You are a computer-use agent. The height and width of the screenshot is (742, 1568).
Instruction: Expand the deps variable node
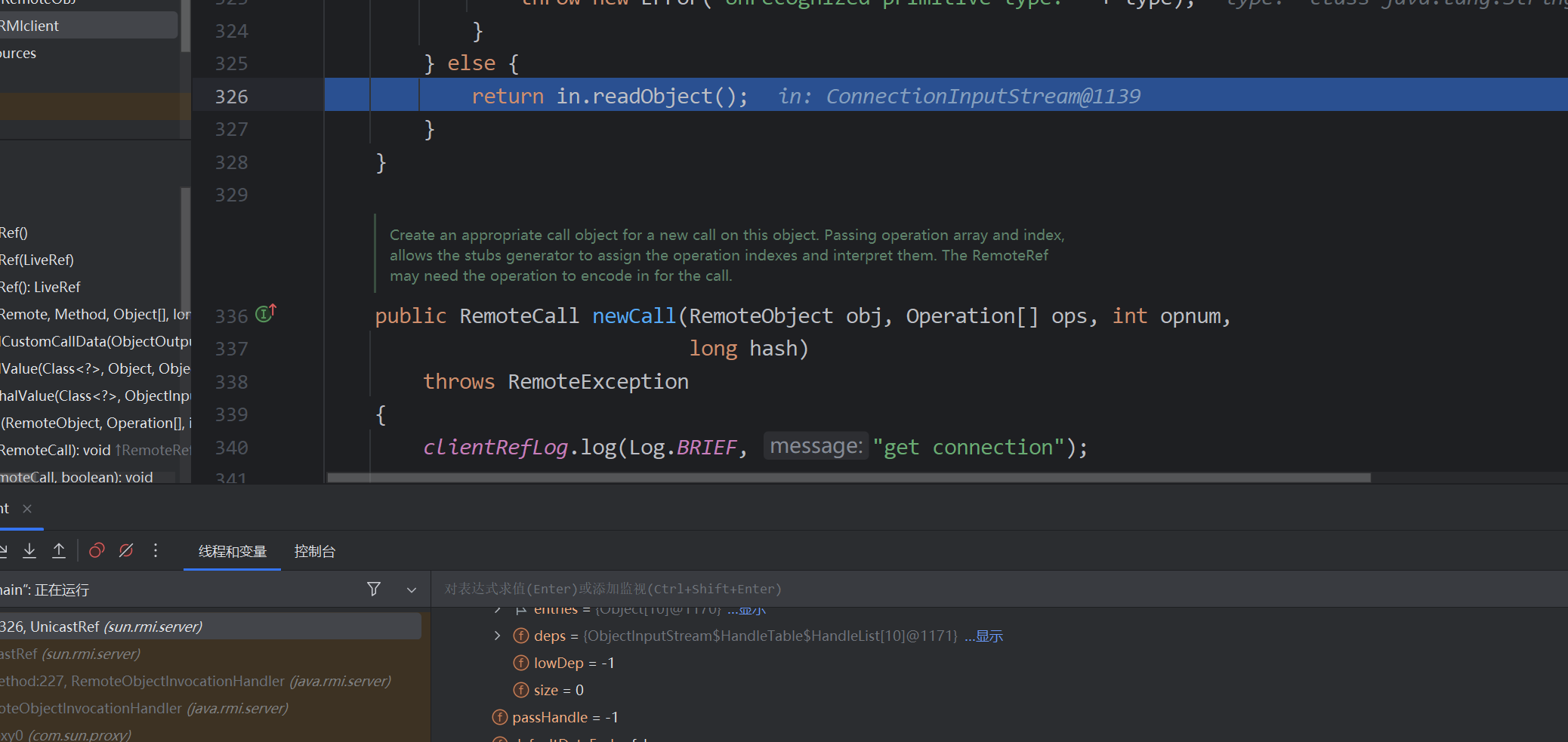(497, 636)
